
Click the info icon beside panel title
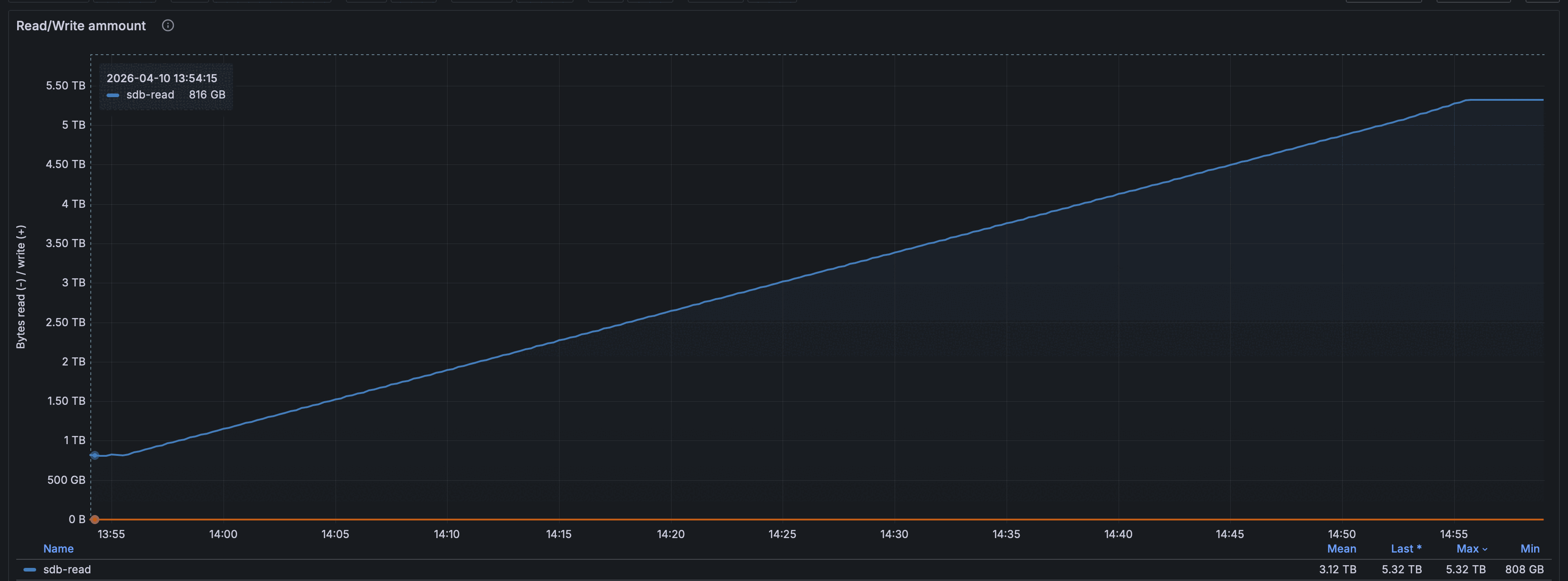tap(168, 26)
